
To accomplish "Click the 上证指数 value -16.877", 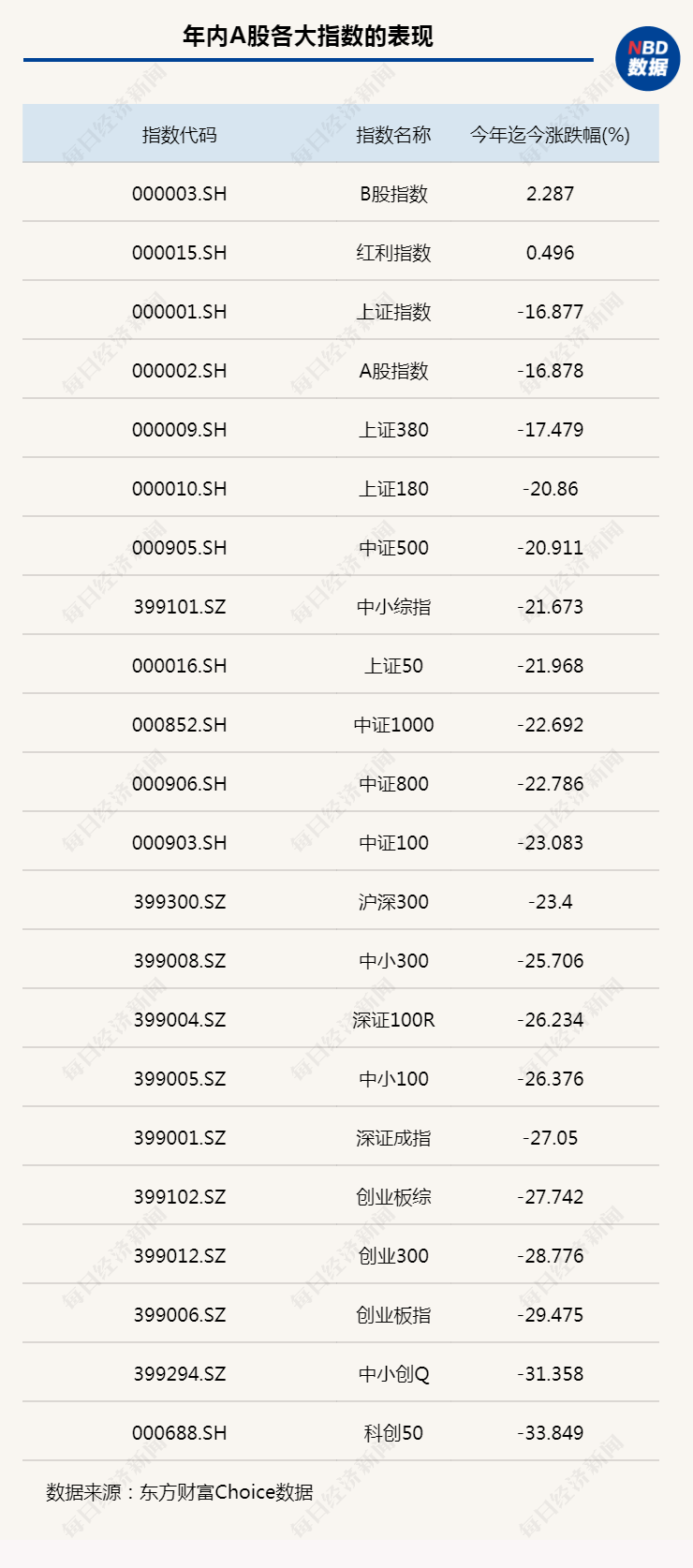I will pos(551,312).
